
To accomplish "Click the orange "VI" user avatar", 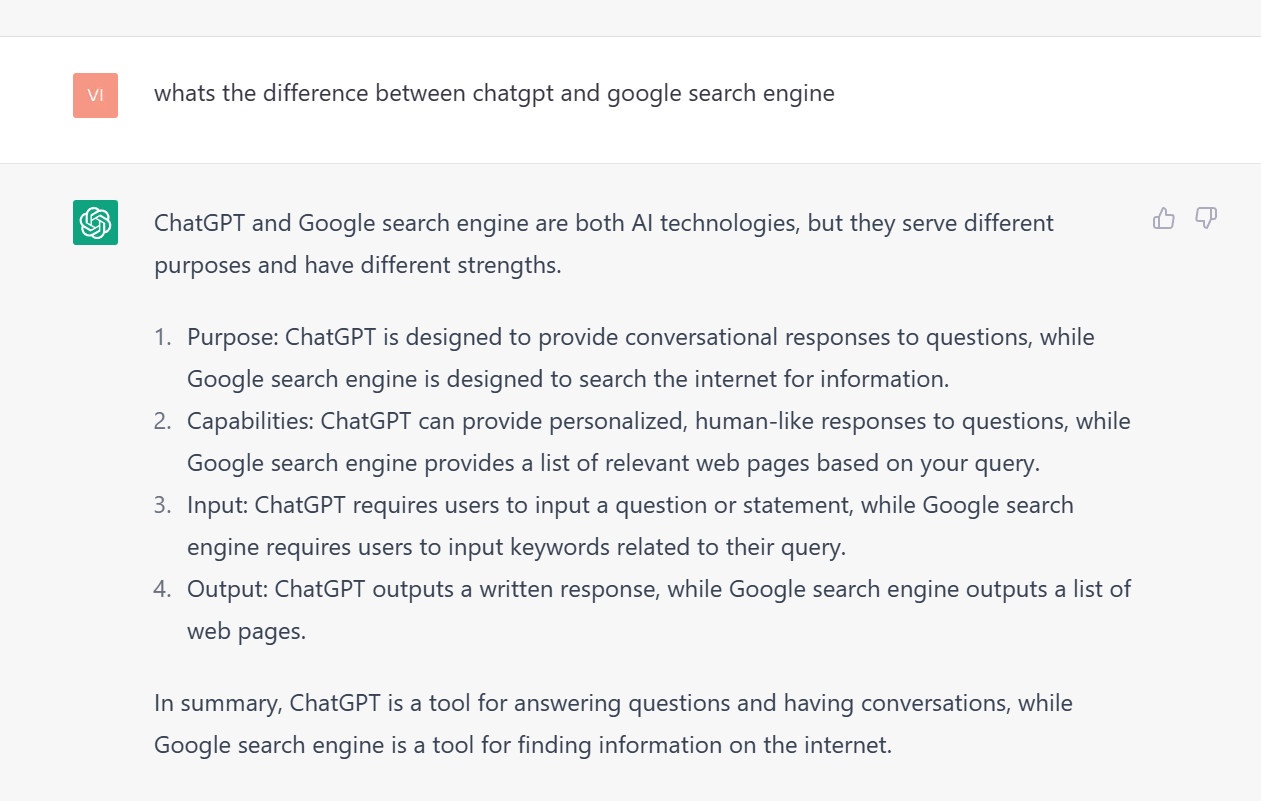I will [x=95, y=95].
